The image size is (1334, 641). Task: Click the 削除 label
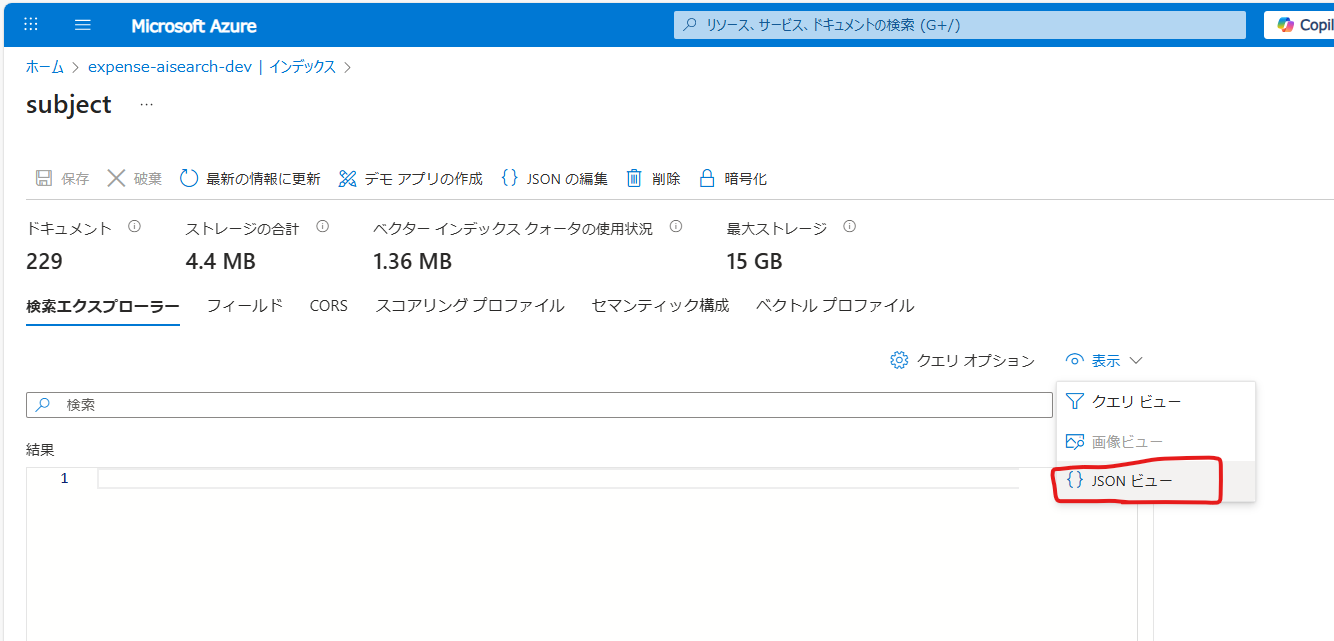point(666,179)
